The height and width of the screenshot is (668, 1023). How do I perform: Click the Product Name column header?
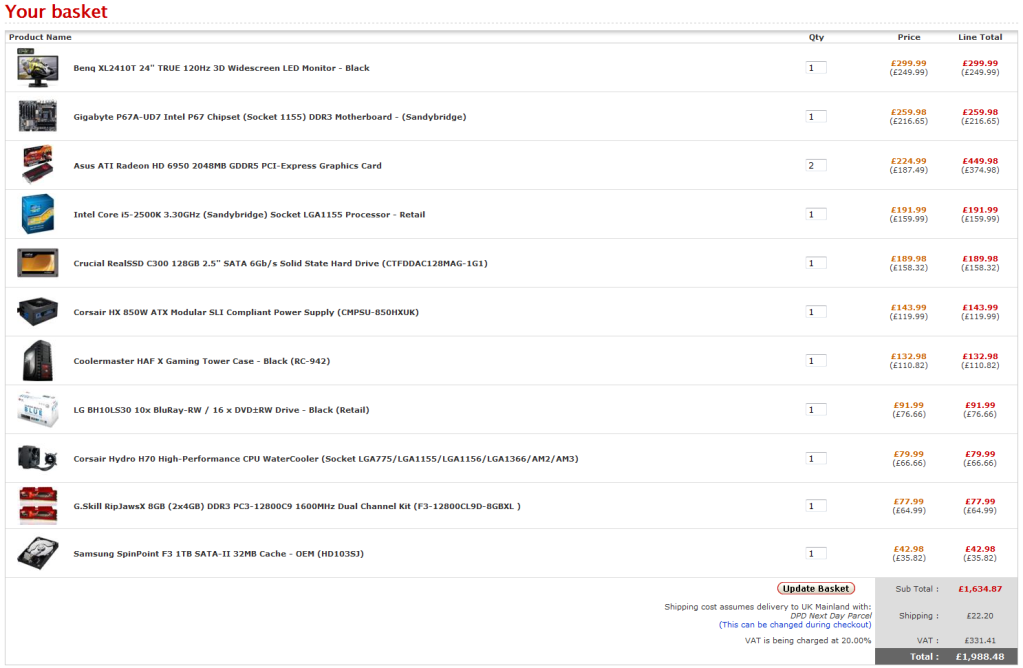pos(40,37)
